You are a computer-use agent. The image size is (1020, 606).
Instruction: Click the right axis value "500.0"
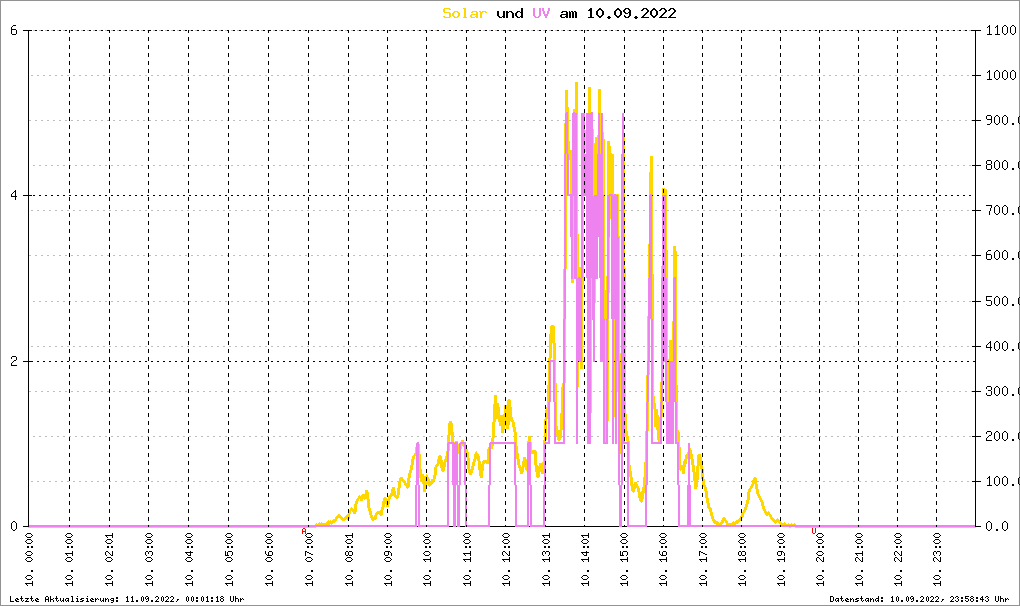coord(1002,301)
